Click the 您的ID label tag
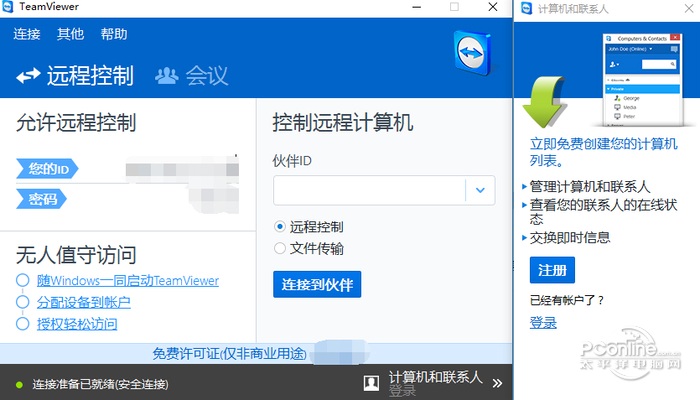 47,169
